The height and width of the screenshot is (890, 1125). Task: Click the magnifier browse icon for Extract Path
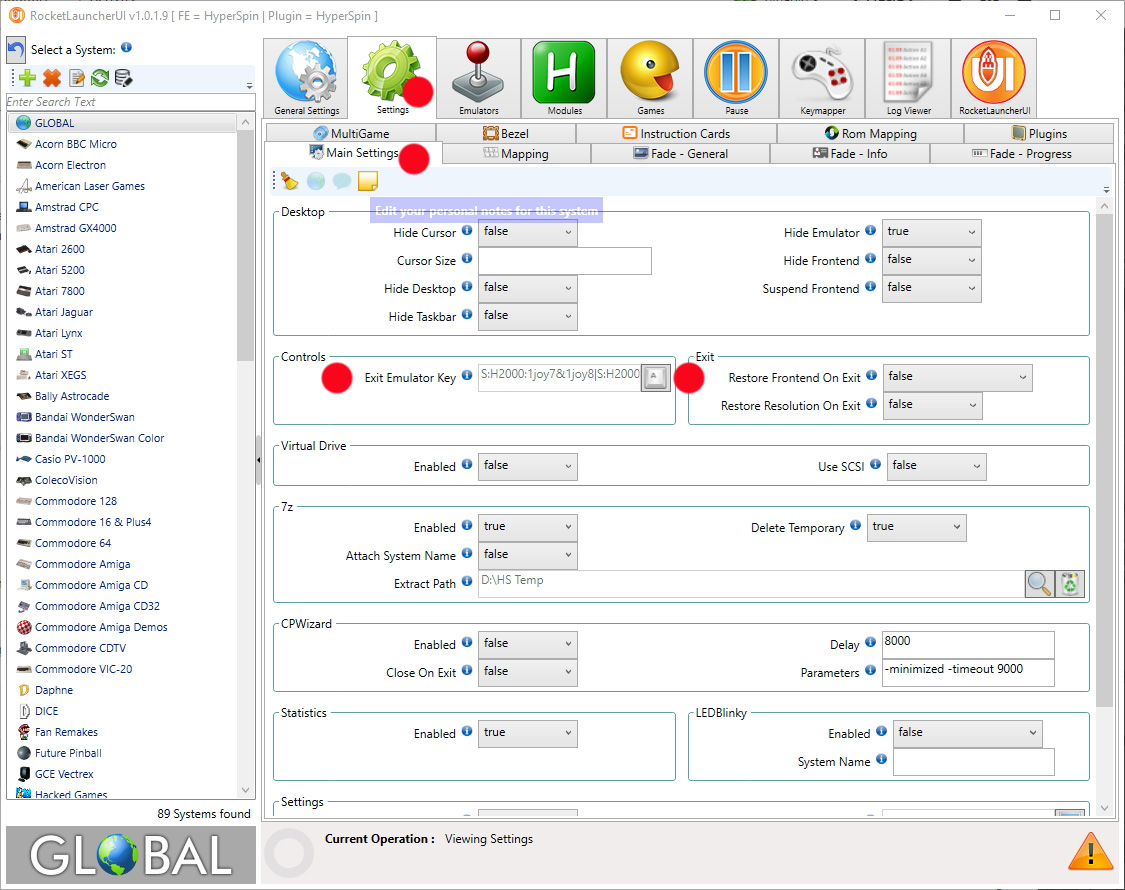pos(1040,584)
